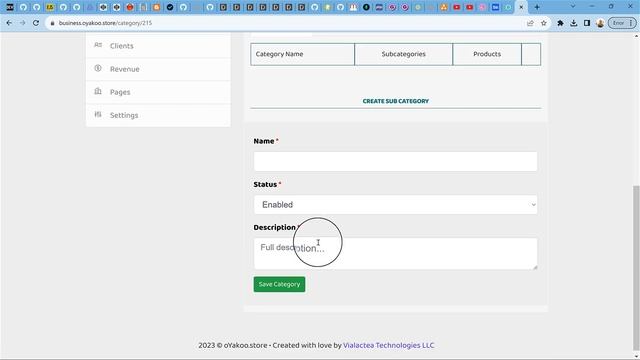640x360 pixels.
Task: Click into the Description text area
Action: 395,253
